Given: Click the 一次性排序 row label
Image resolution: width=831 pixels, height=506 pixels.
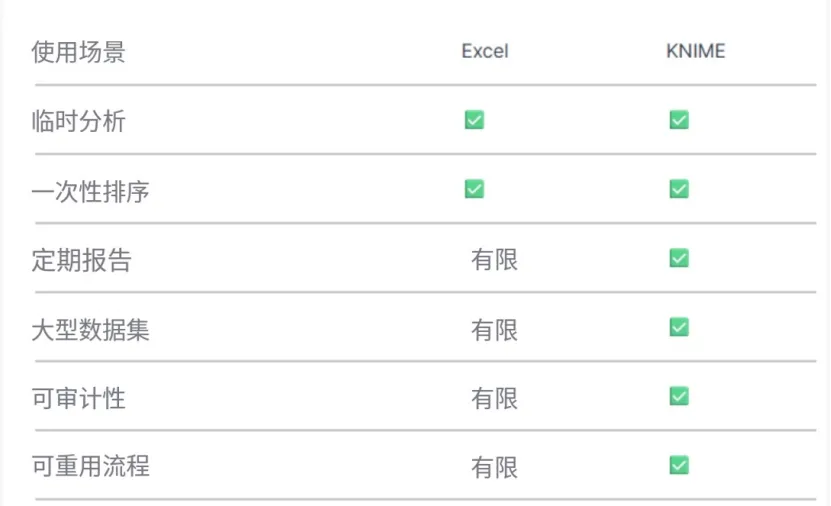Looking at the screenshot, I should tap(91, 190).
